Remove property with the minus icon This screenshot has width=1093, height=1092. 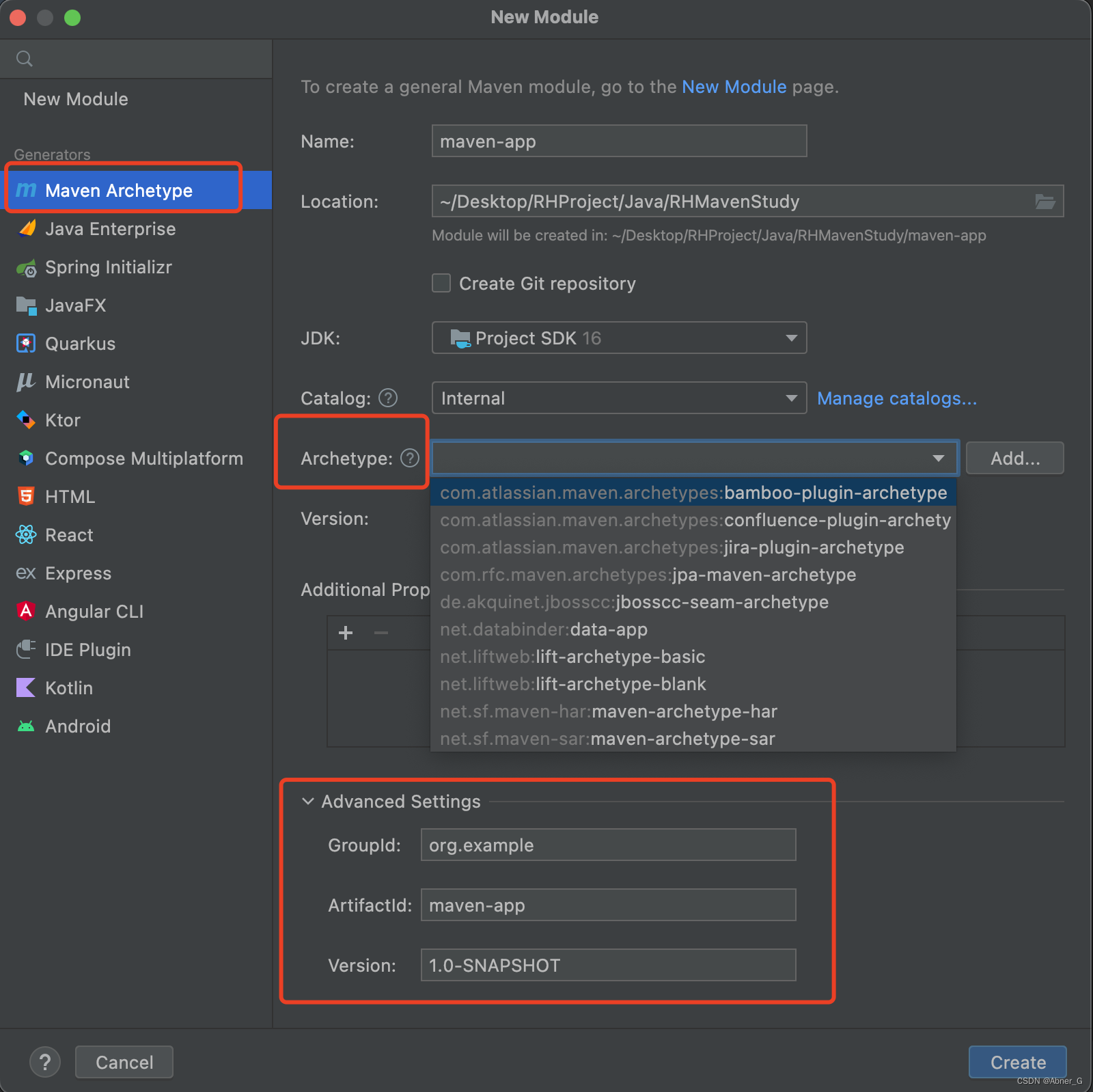[x=381, y=633]
